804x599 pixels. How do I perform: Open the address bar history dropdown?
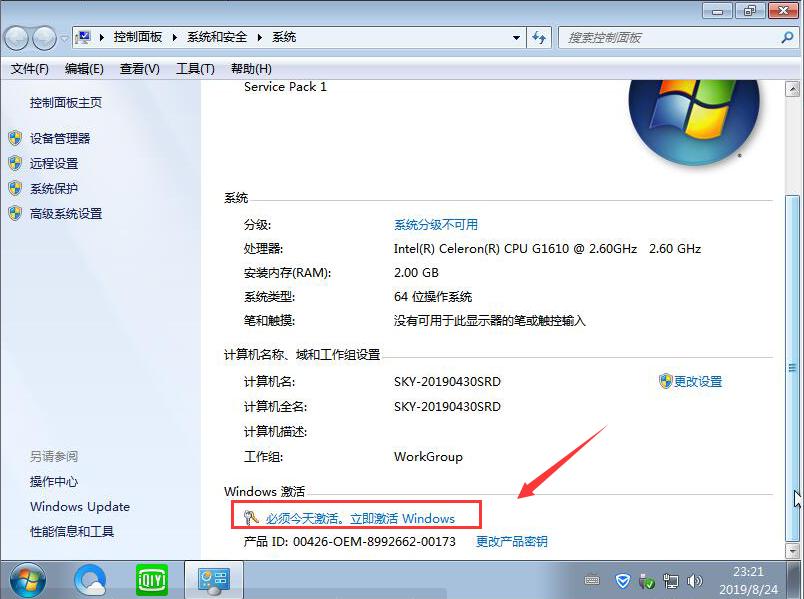coord(516,37)
